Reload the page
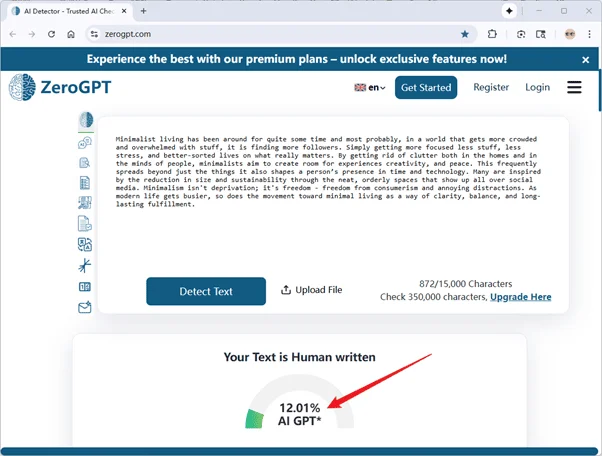 (51, 34)
